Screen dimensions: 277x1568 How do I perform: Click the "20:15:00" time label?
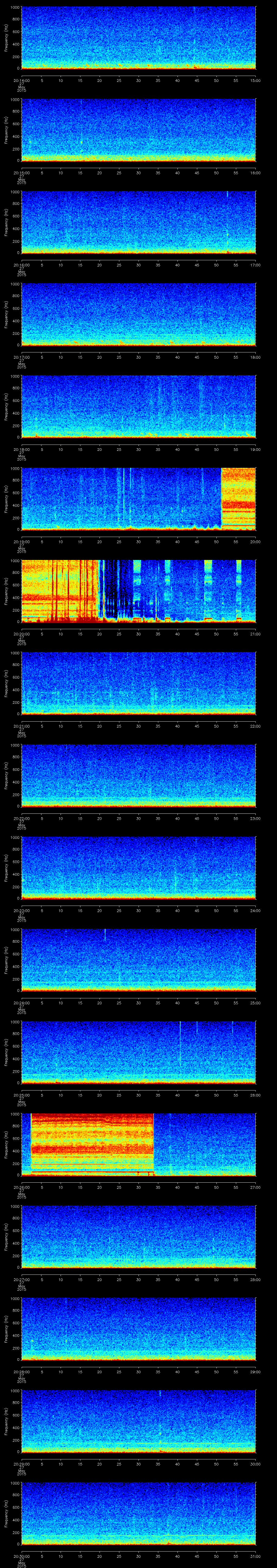click(21, 173)
